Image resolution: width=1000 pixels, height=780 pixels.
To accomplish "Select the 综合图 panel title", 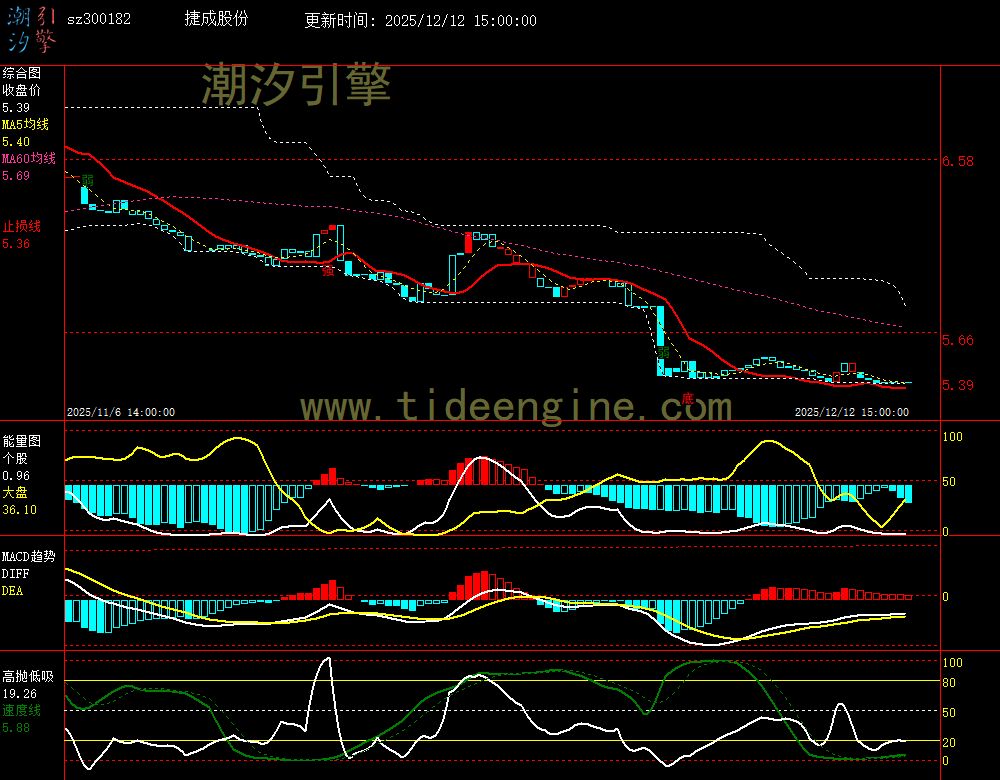I will (x=21, y=73).
